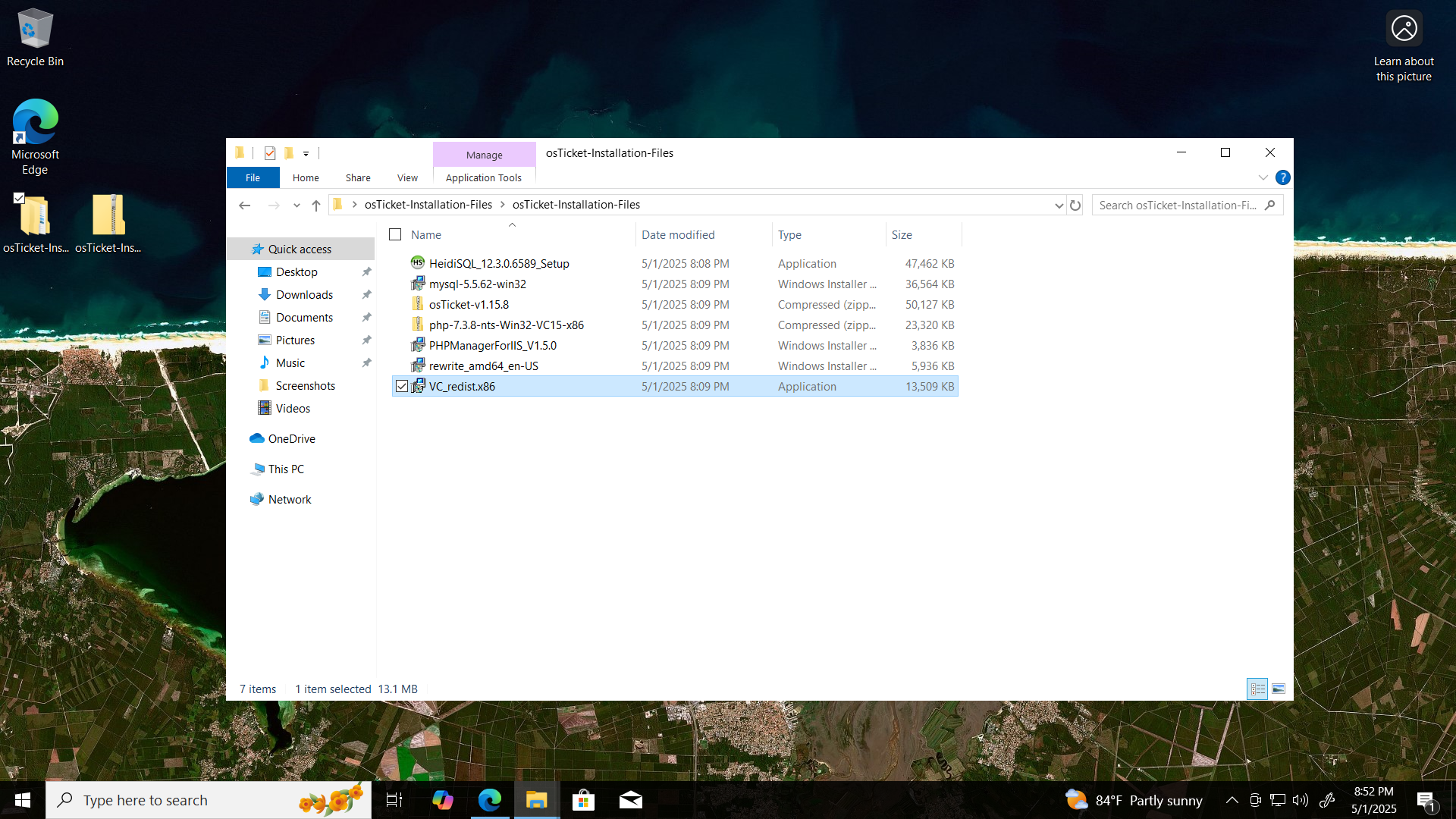Click the New Folder quick access toolbar icon
Image resolution: width=1456 pixels, height=819 pixels.
pos(289,153)
